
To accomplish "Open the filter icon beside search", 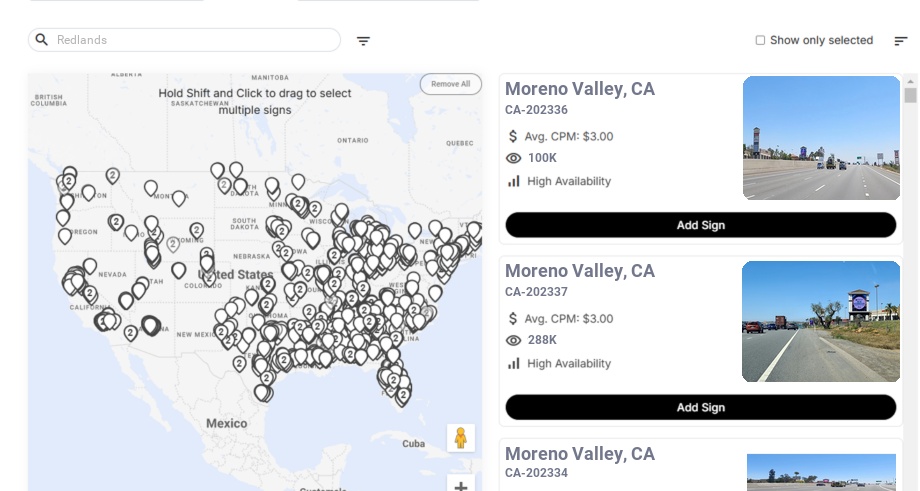I will pyautogui.click(x=363, y=41).
